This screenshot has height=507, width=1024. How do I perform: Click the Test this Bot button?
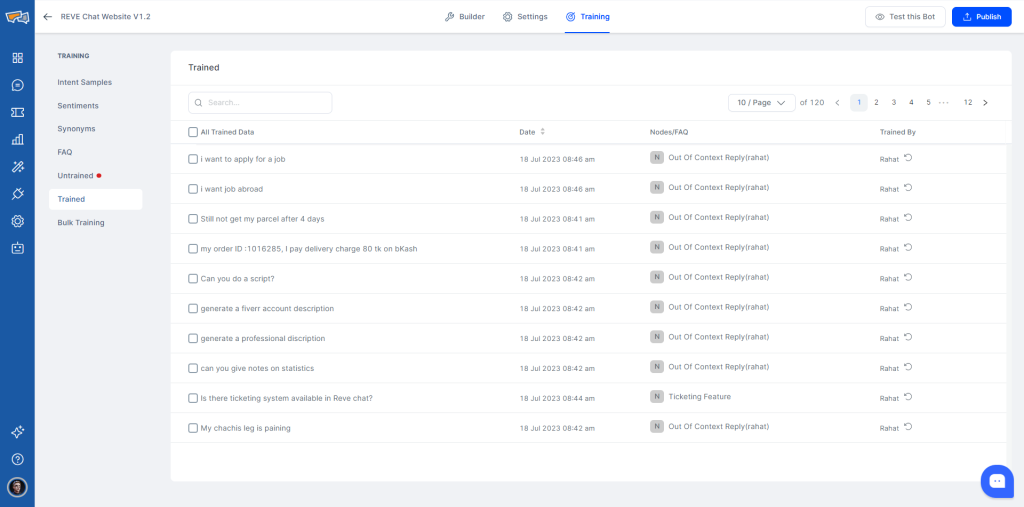click(905, 17)
